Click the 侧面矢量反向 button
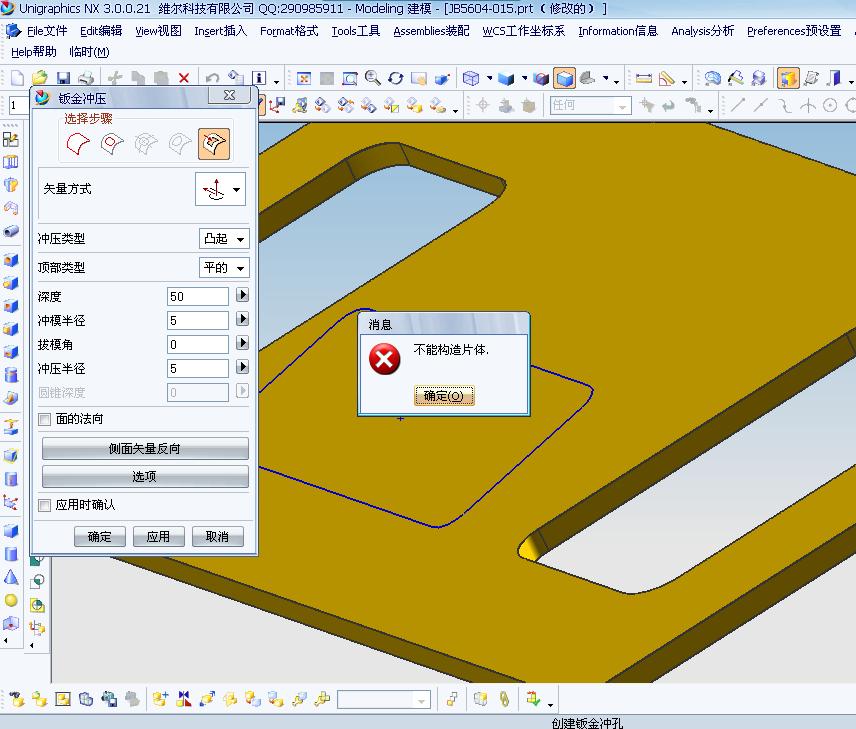The image size is (856, 729). point(145,448)
